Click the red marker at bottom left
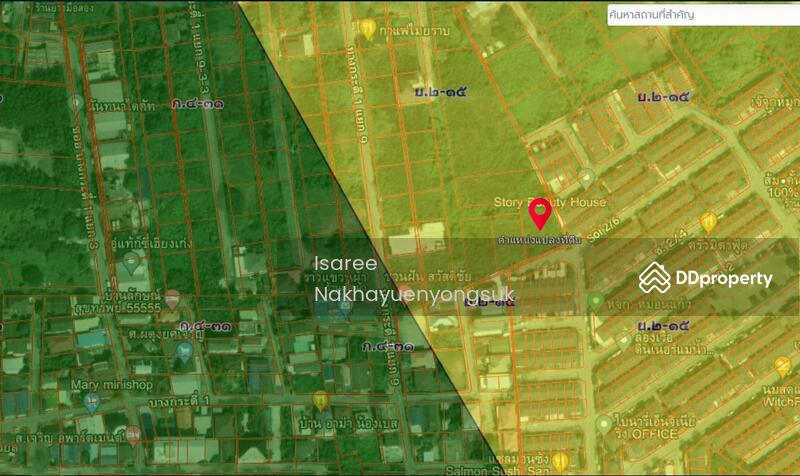 pos(132,435)
